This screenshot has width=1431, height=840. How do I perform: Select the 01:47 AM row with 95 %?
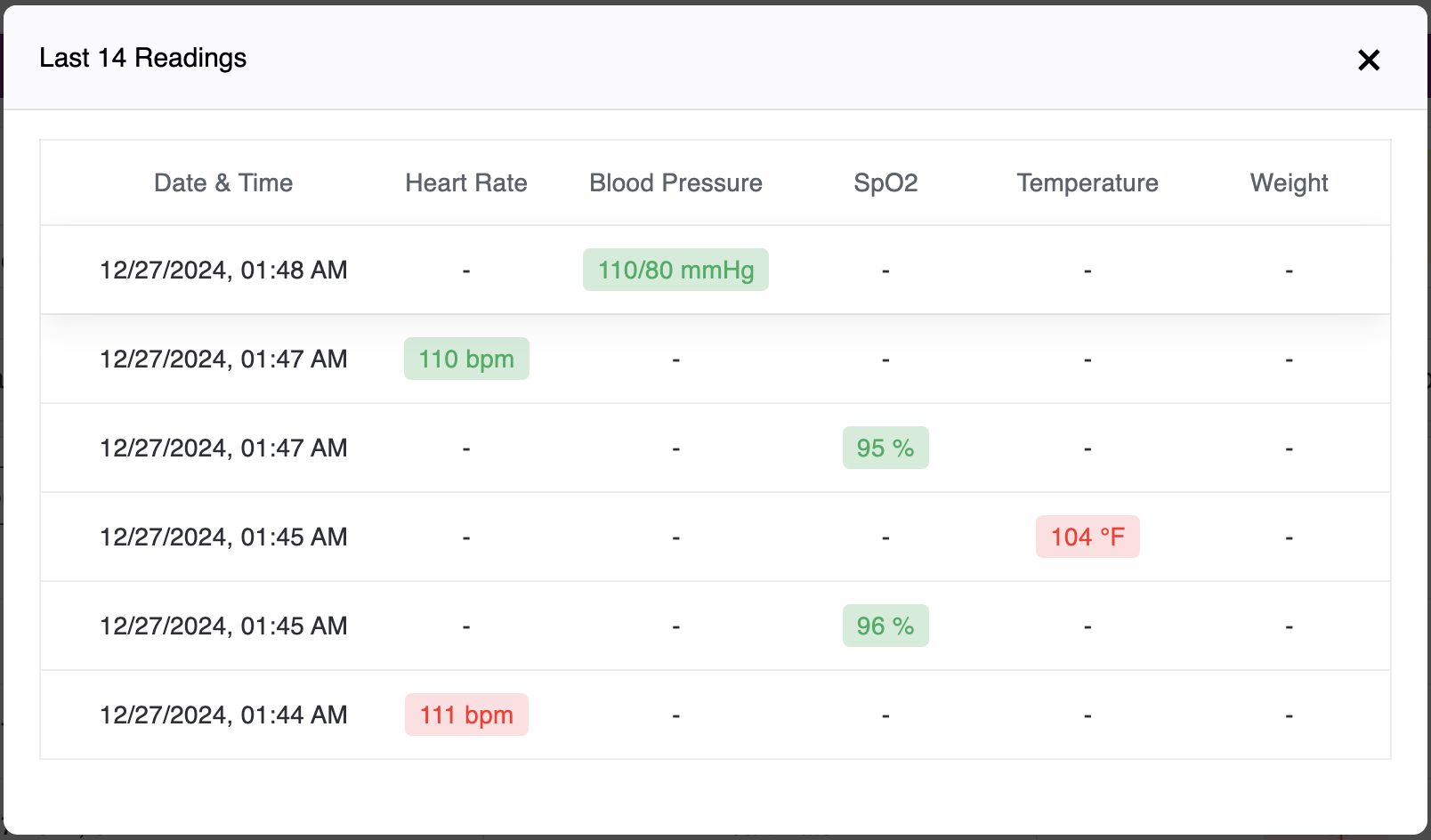click(223, 448)
